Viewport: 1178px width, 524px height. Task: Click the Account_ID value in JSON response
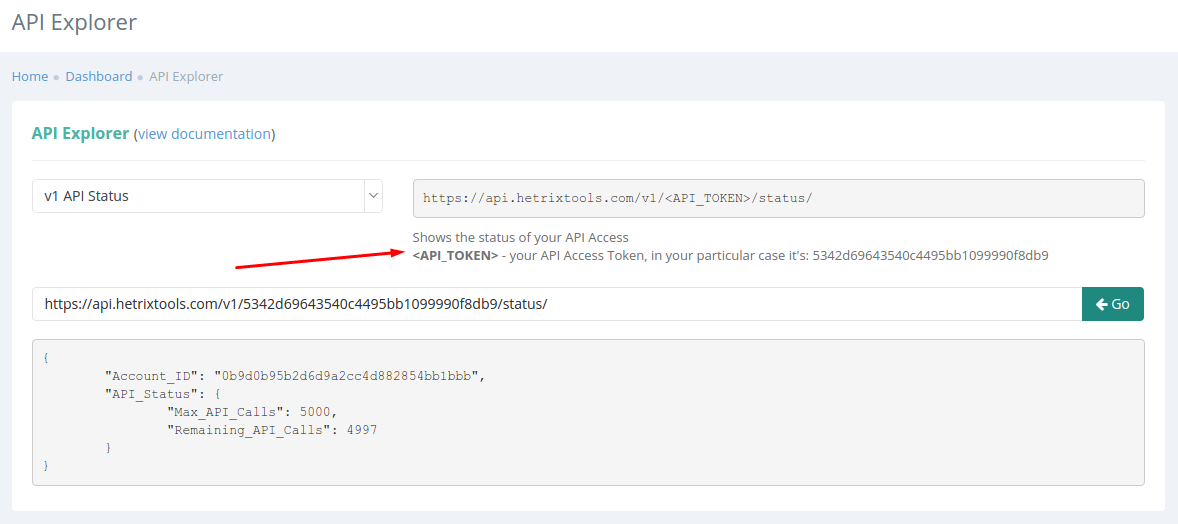click(x=349, y=376)
